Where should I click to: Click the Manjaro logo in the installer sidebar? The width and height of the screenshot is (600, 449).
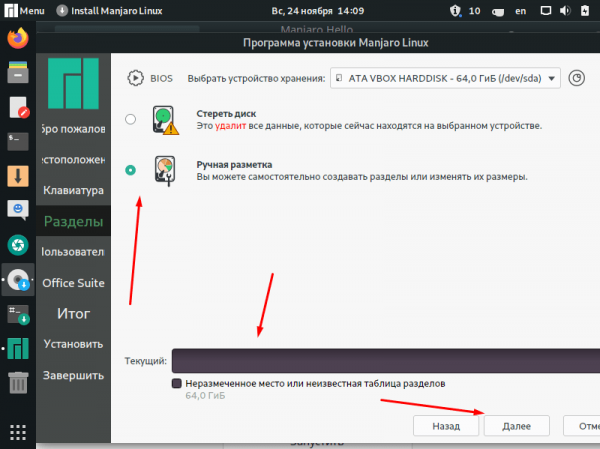[73, 84]
